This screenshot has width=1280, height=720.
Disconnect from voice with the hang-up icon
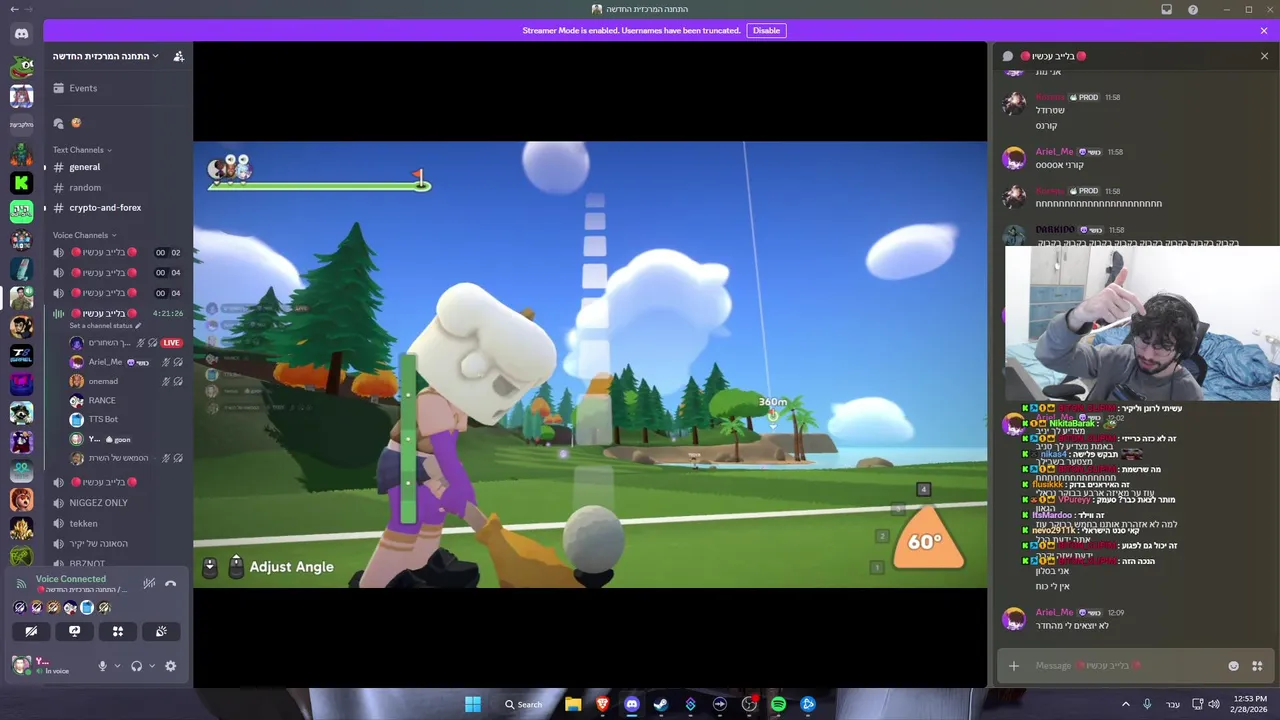(x=170, y=583)
